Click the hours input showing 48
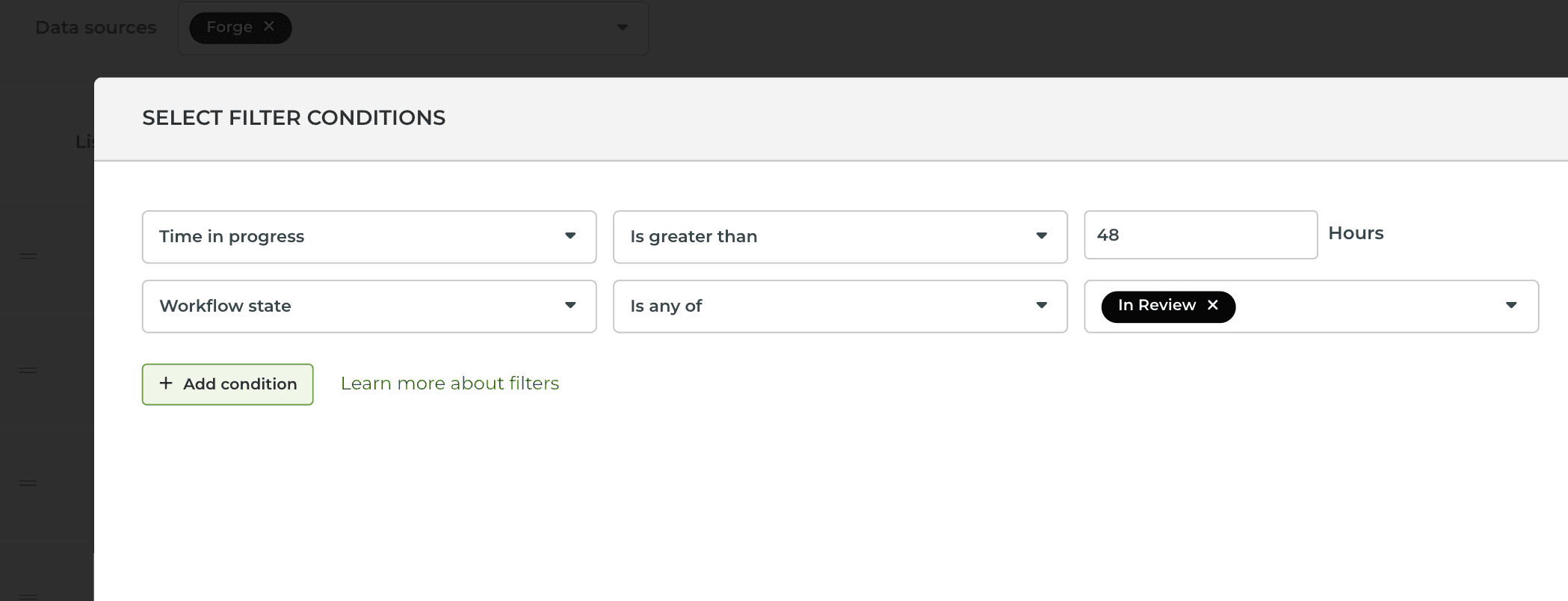 click(x=1200, y=235)
